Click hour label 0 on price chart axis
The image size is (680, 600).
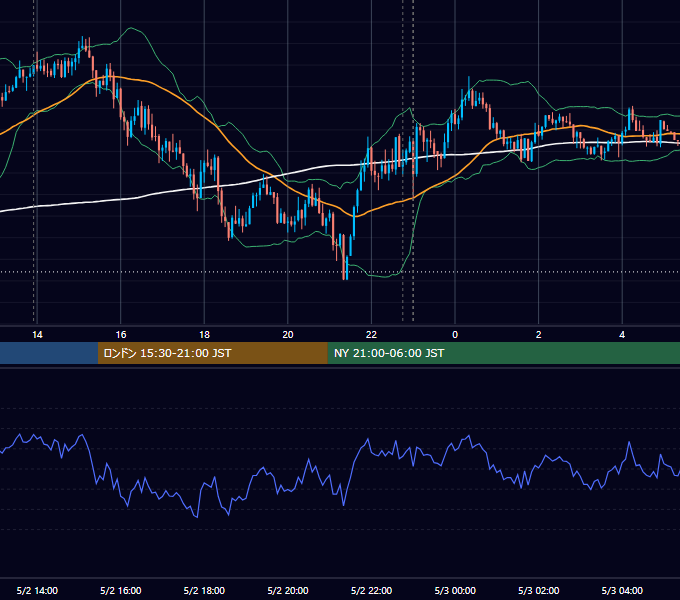(x=455, y=334)
